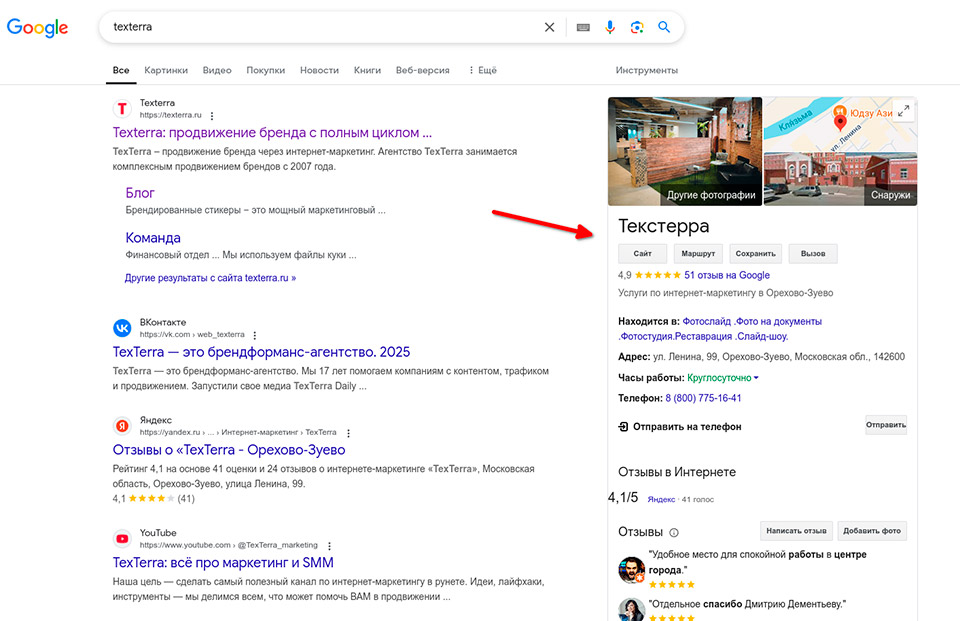The image size is (960, 621).
Task: Open Яндекс review source link
Action: [661, 500]
